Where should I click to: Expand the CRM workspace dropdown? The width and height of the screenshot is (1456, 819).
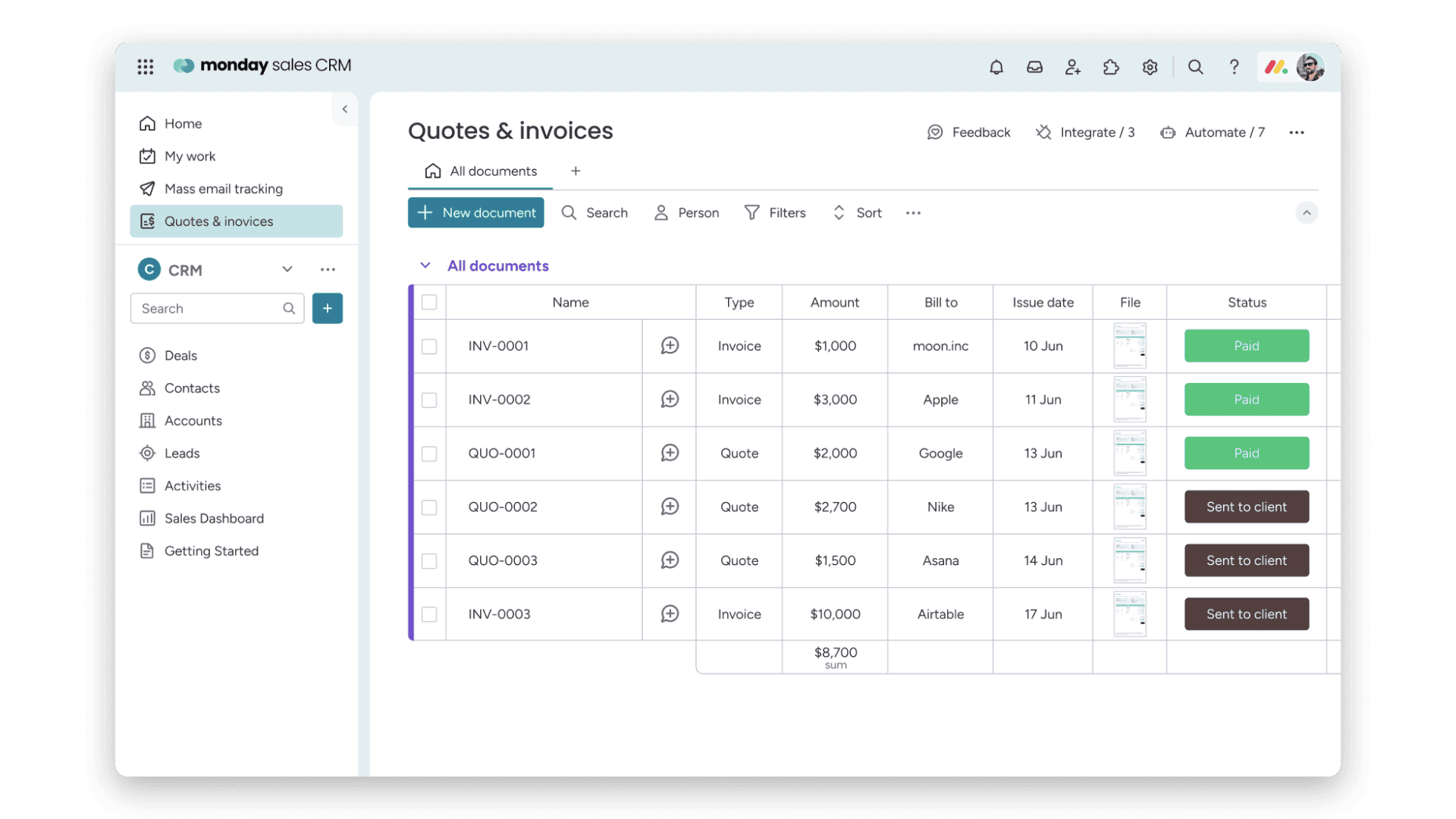click(287, 269)
